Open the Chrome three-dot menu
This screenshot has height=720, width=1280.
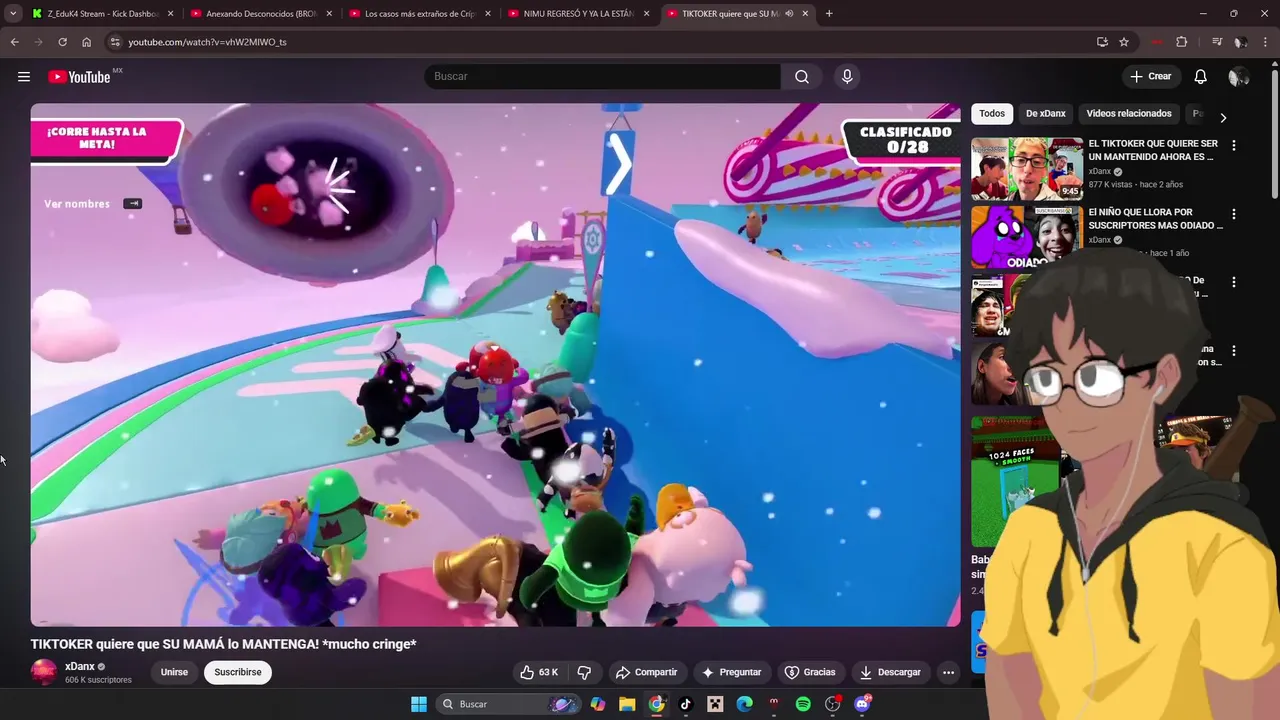point(1266,42)
